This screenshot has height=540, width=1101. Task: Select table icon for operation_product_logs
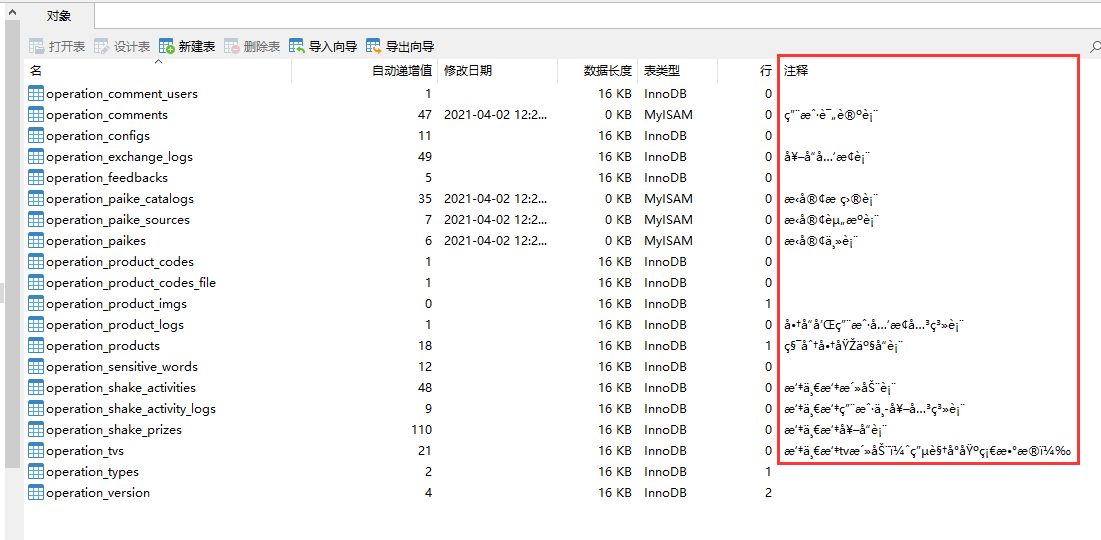(36, 325)
